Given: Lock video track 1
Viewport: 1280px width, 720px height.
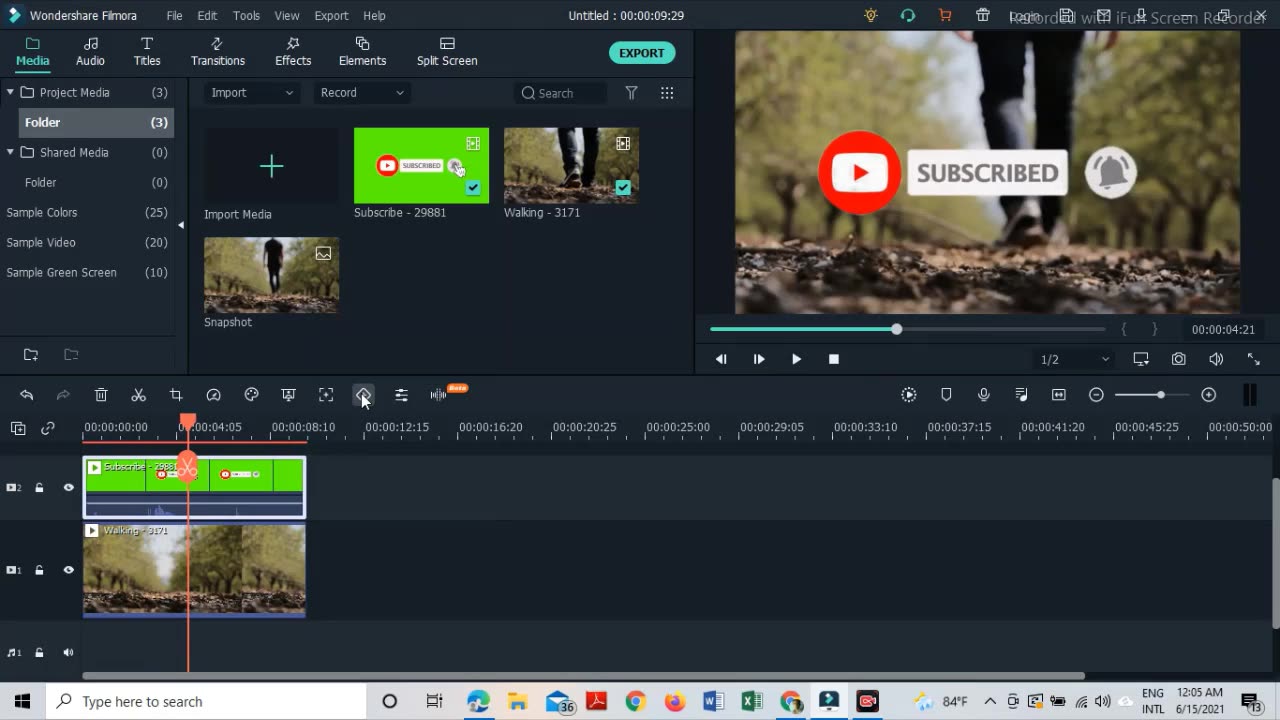Looking at the screenshot, I should coord(40,570).
